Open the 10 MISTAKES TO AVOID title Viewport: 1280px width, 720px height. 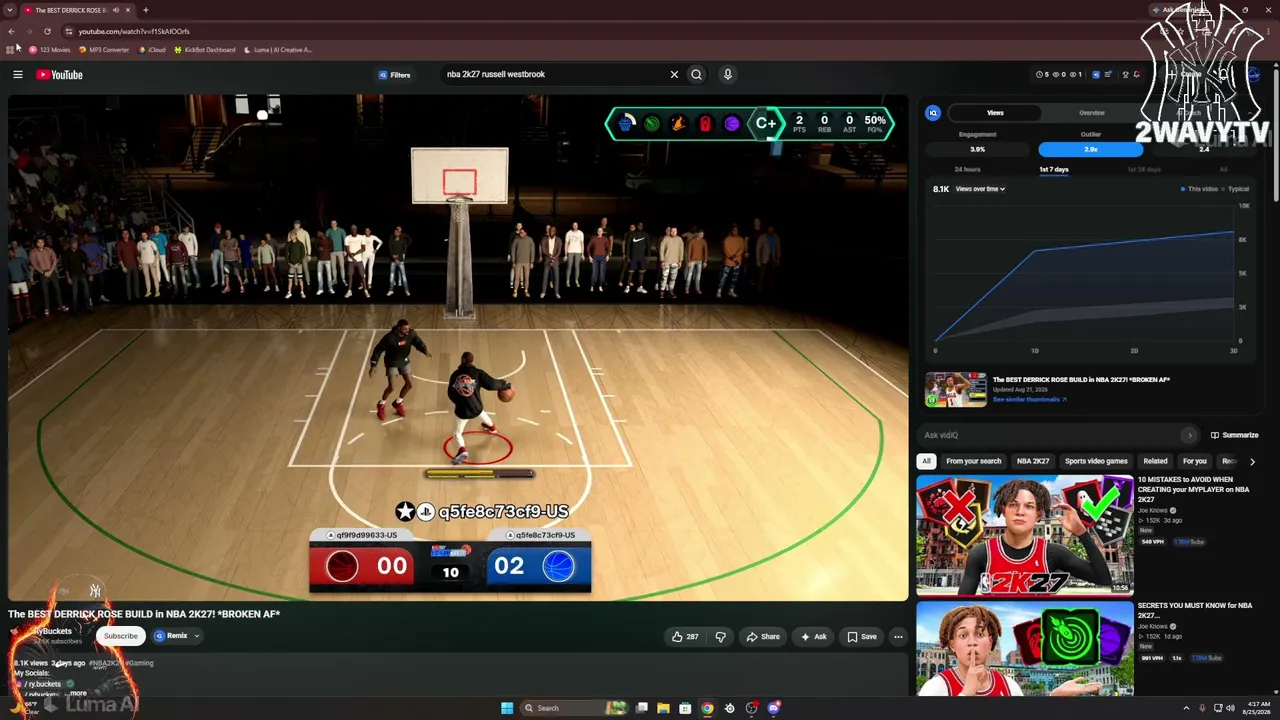(x=1193, y=489)
